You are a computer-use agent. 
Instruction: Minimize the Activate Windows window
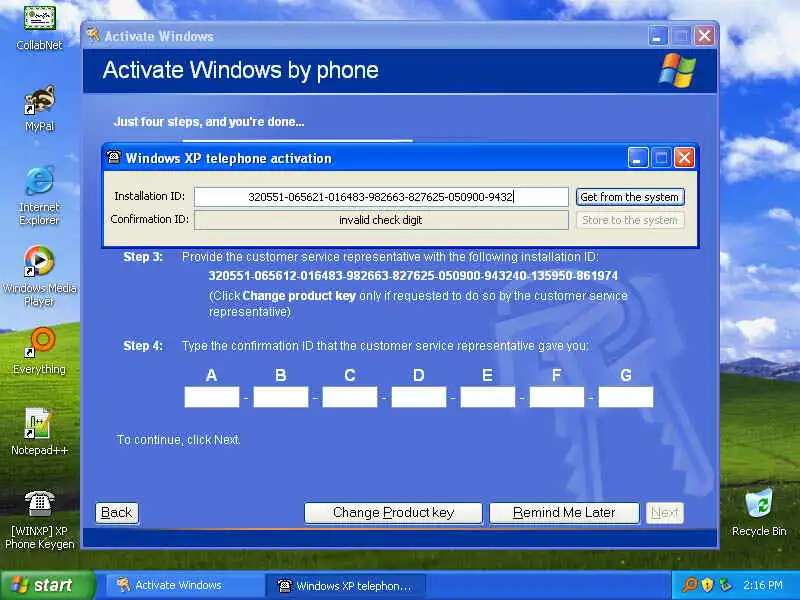658,36
